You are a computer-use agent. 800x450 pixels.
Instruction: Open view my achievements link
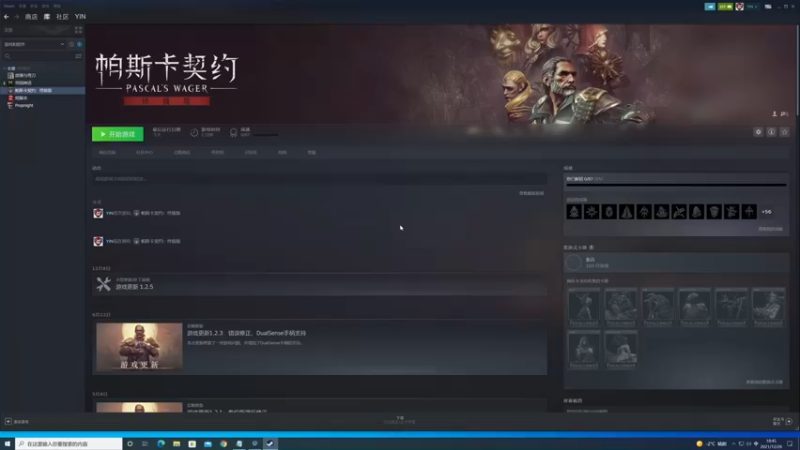point(770,229)
